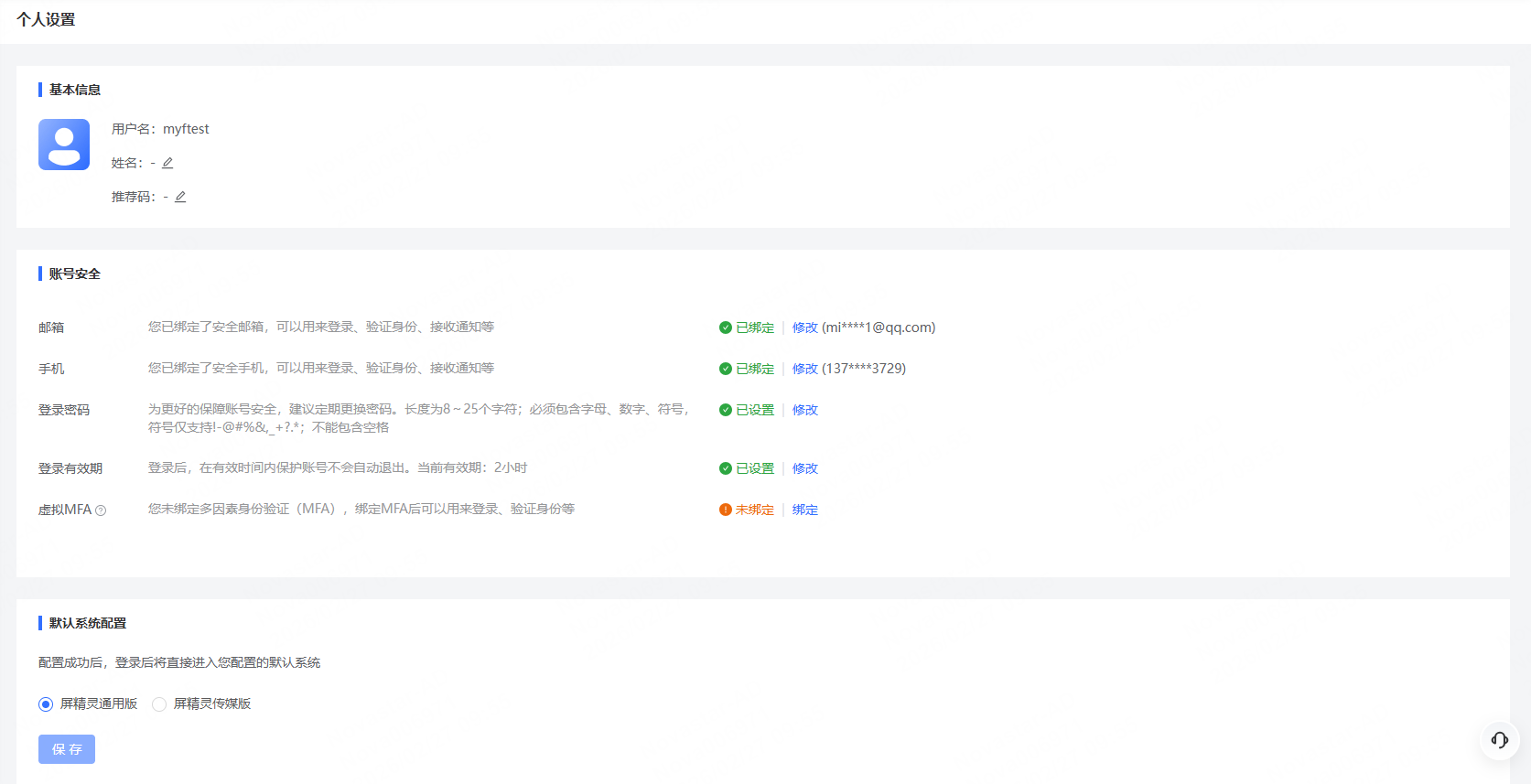Click the green 已绑定 check icon for 手机
1531x784 pixels.
tap(726, 369)
